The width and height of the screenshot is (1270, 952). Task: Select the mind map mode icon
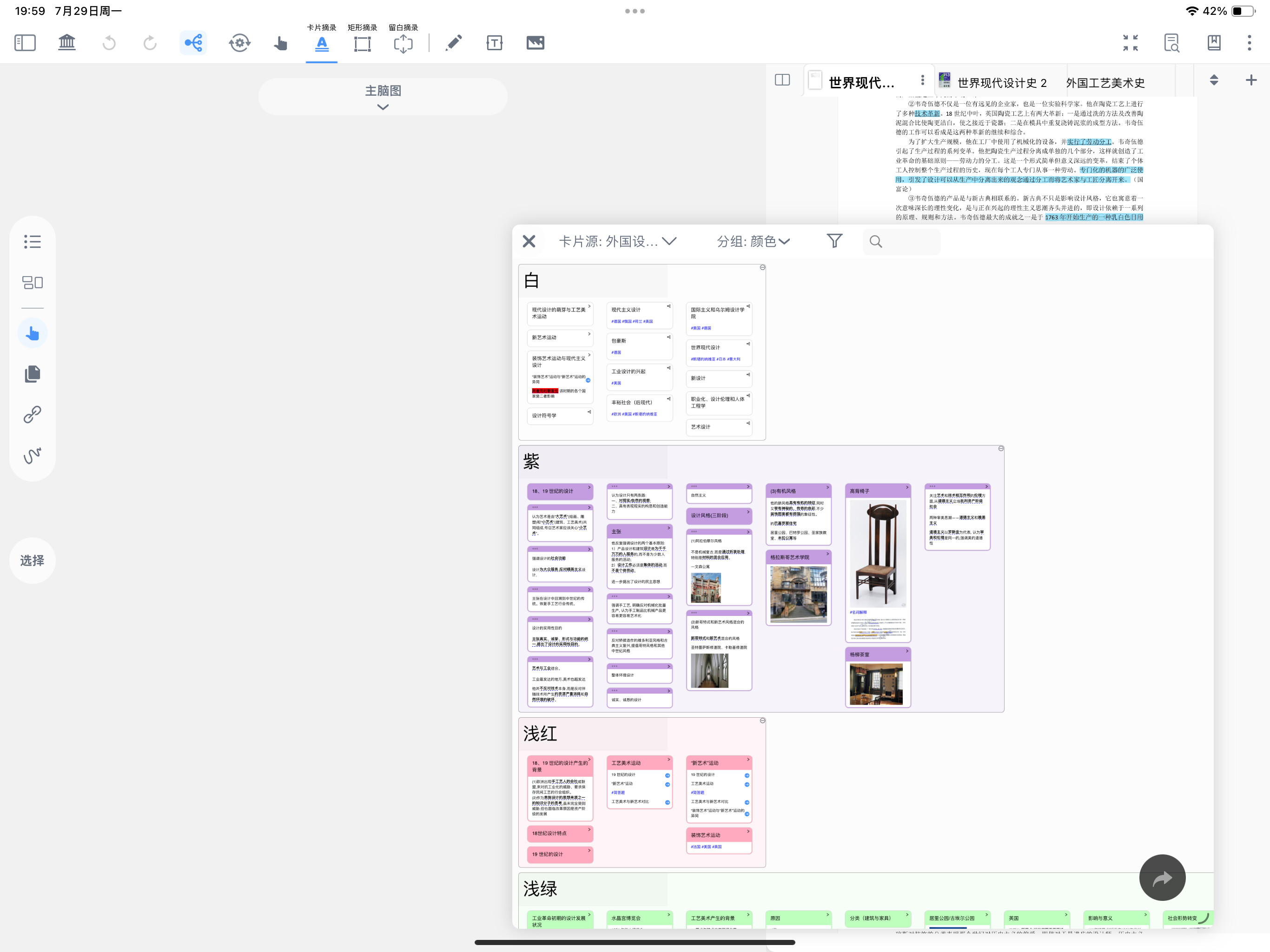[x=193, y=43]
